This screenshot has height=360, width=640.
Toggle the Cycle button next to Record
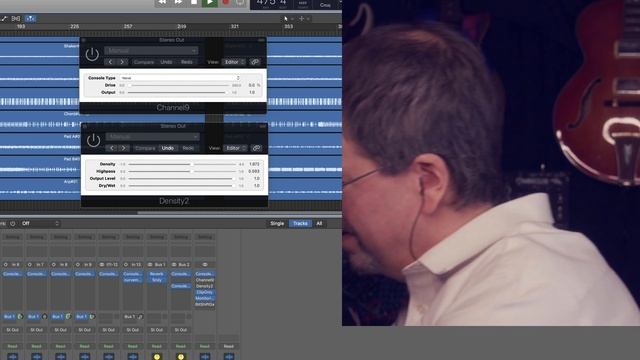[240, 2]
